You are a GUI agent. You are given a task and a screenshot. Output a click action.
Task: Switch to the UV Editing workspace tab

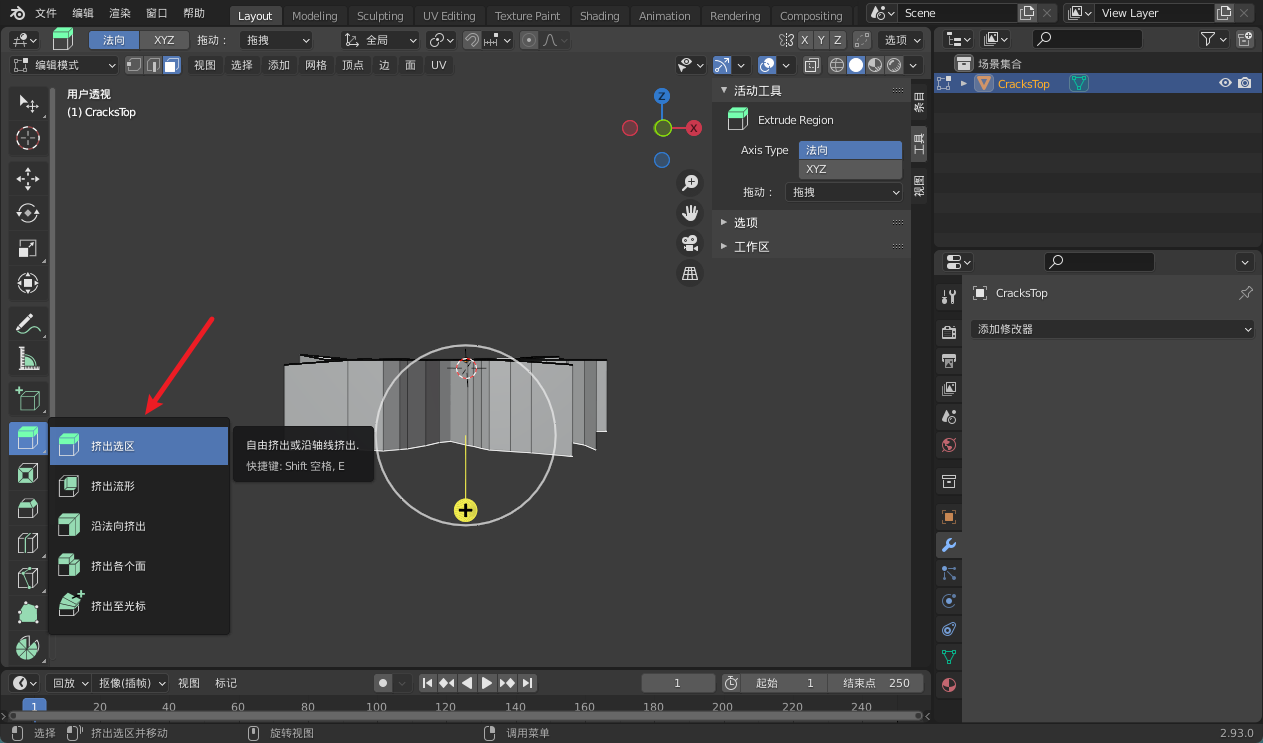click(449, 16)
